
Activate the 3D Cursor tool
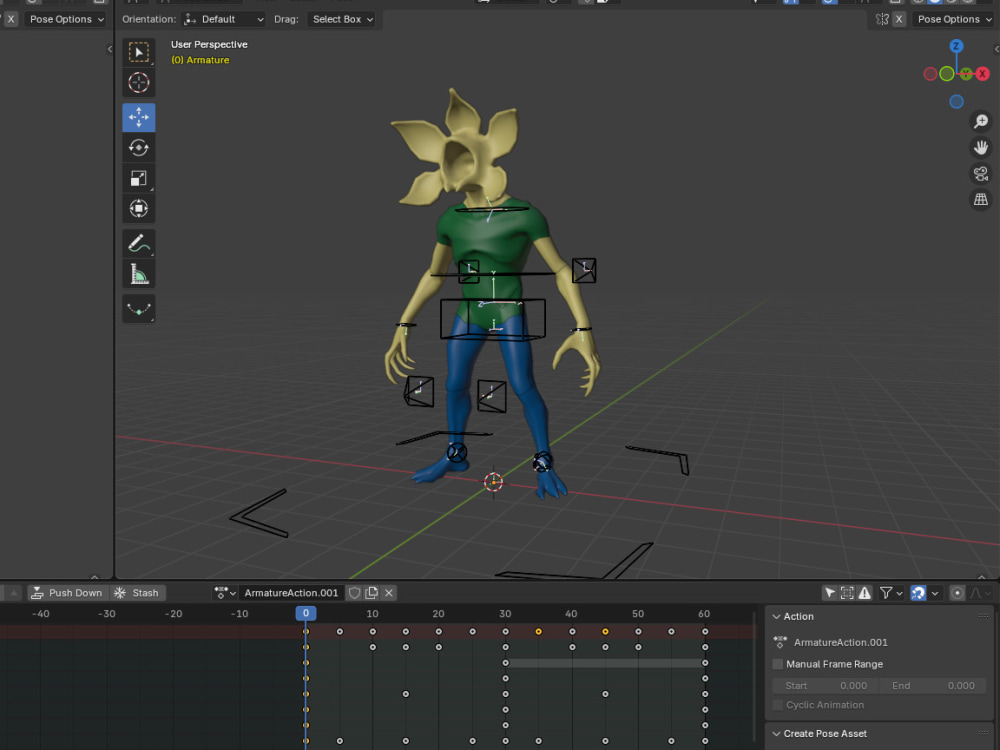[x=138, y=83]
